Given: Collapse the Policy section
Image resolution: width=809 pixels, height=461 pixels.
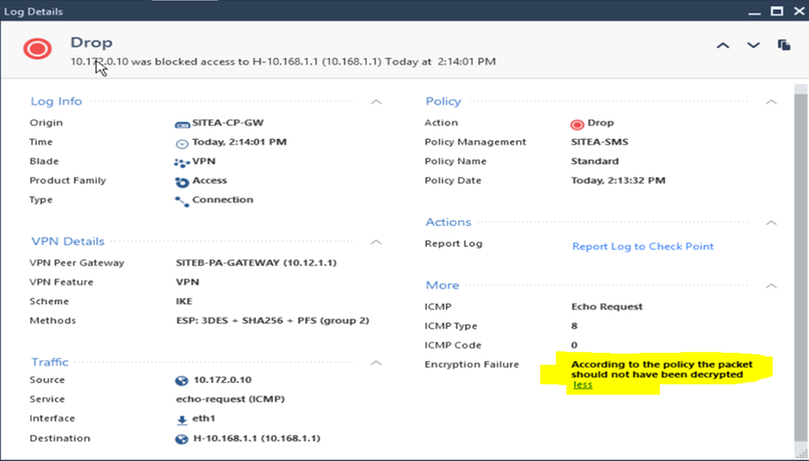Looking at the screenshot, I should (x=770, y=102).
